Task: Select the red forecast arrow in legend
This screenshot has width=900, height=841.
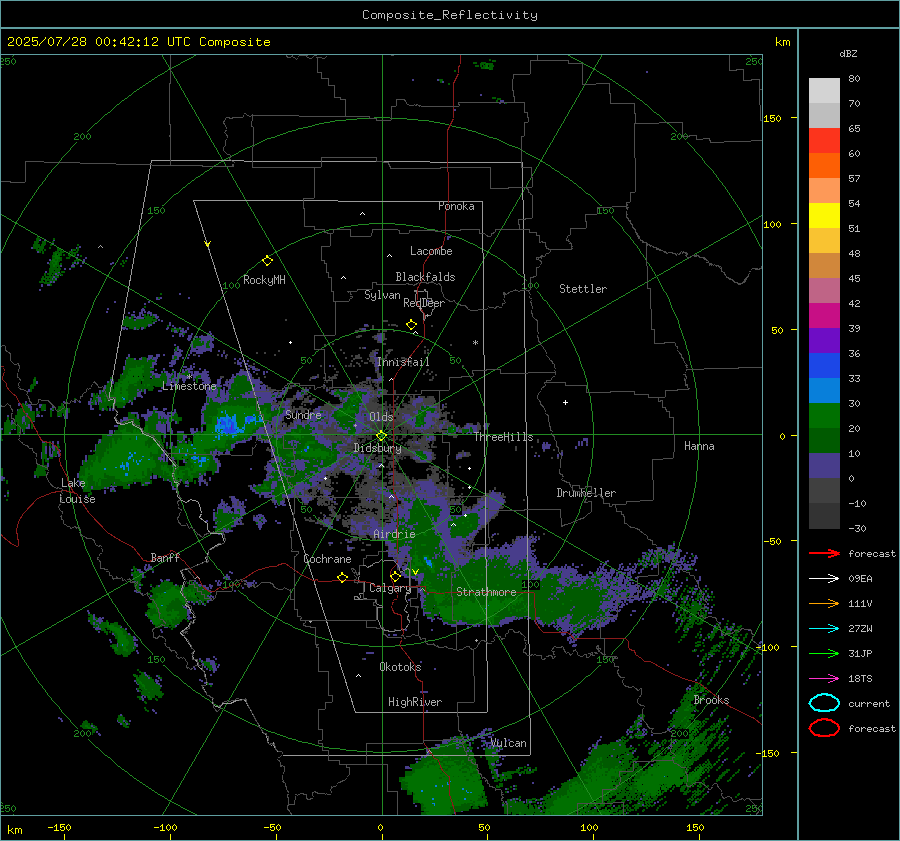Action: click(x=824, y=553)
